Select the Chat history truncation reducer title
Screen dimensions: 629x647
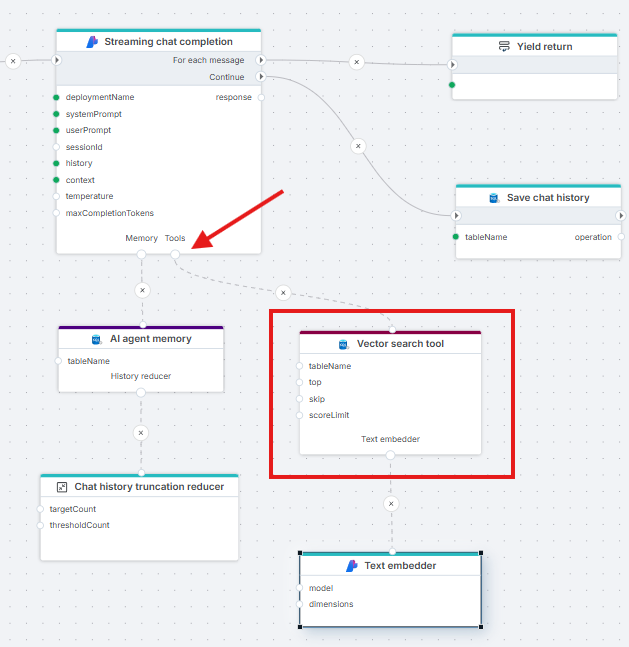pyautogui.click(x=149, y=487)
